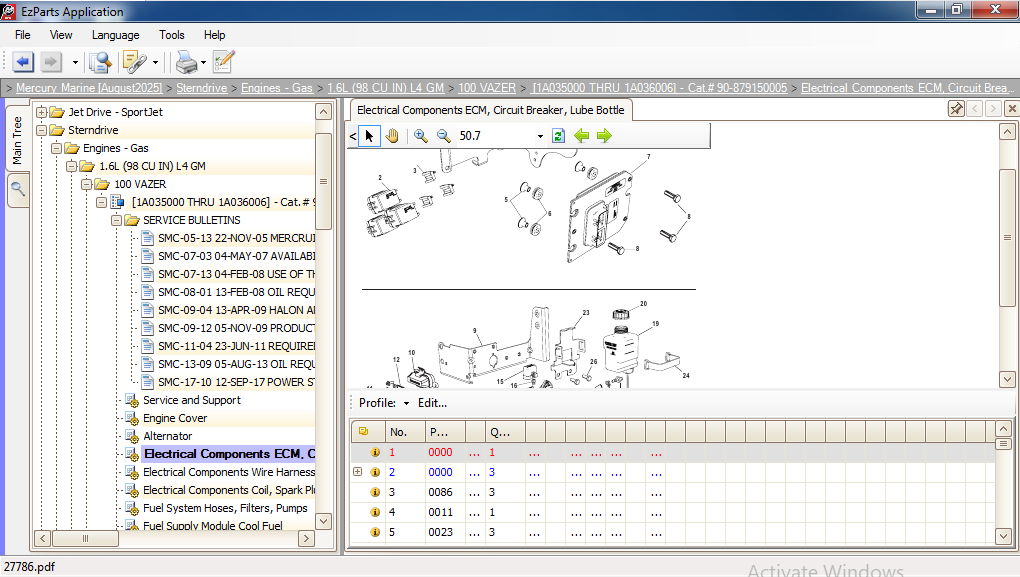Image resolution: width=1020 pixels, height=577 pixels.
Task: Click the search/find document toolbar icon
Action: point(100,62)
